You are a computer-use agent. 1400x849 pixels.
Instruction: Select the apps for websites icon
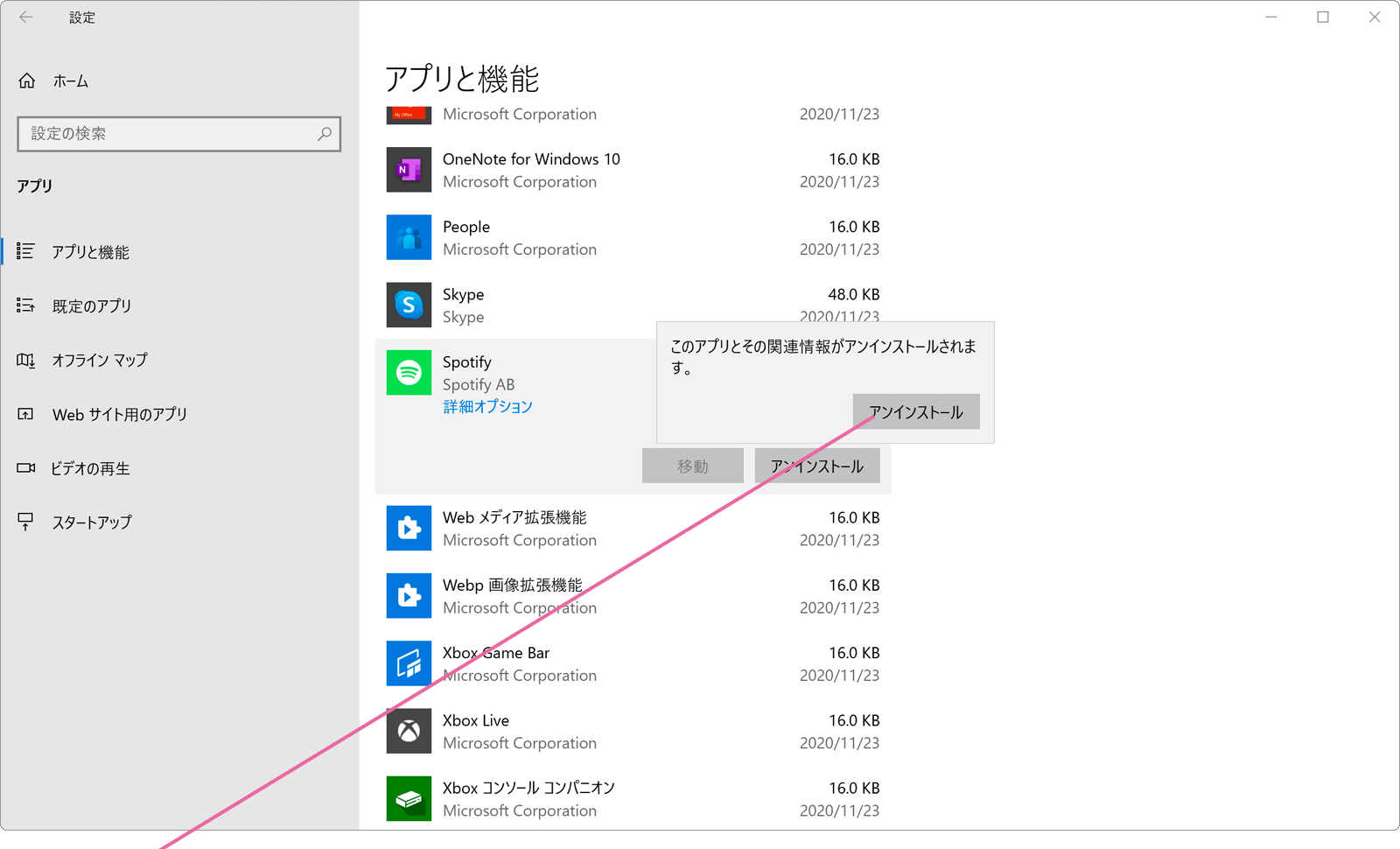pyautogui.click(x=25, y=414)
